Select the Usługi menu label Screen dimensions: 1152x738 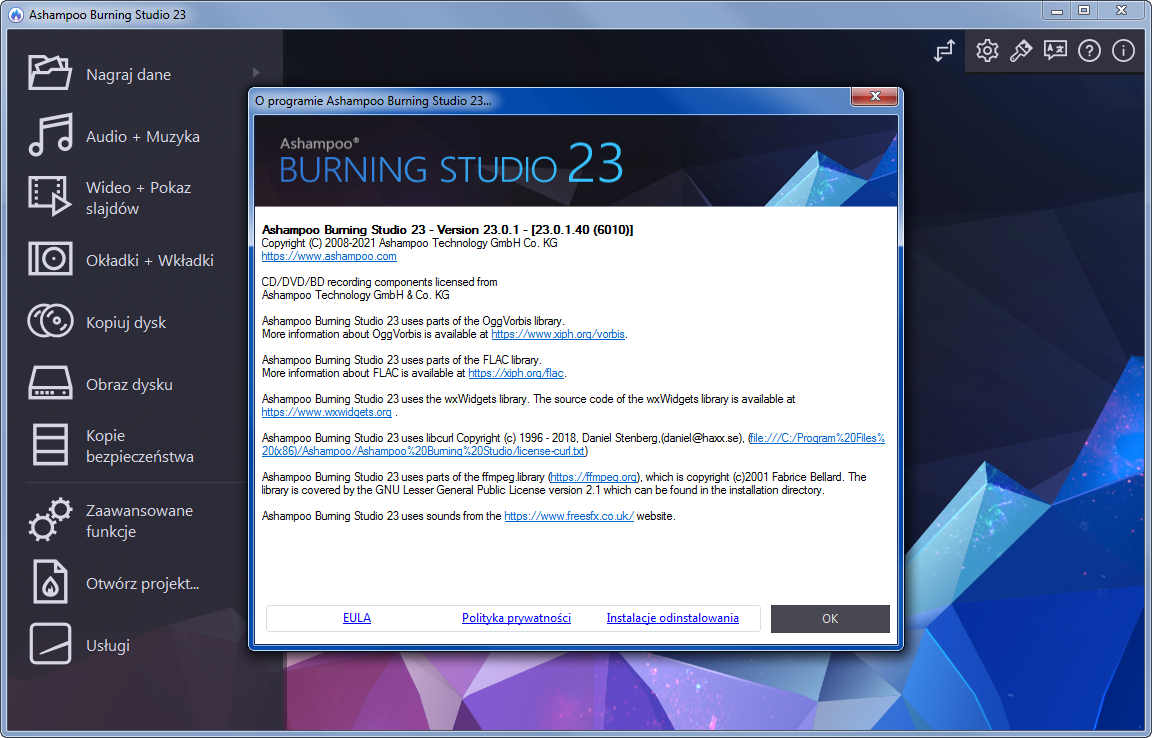[108, 645]
